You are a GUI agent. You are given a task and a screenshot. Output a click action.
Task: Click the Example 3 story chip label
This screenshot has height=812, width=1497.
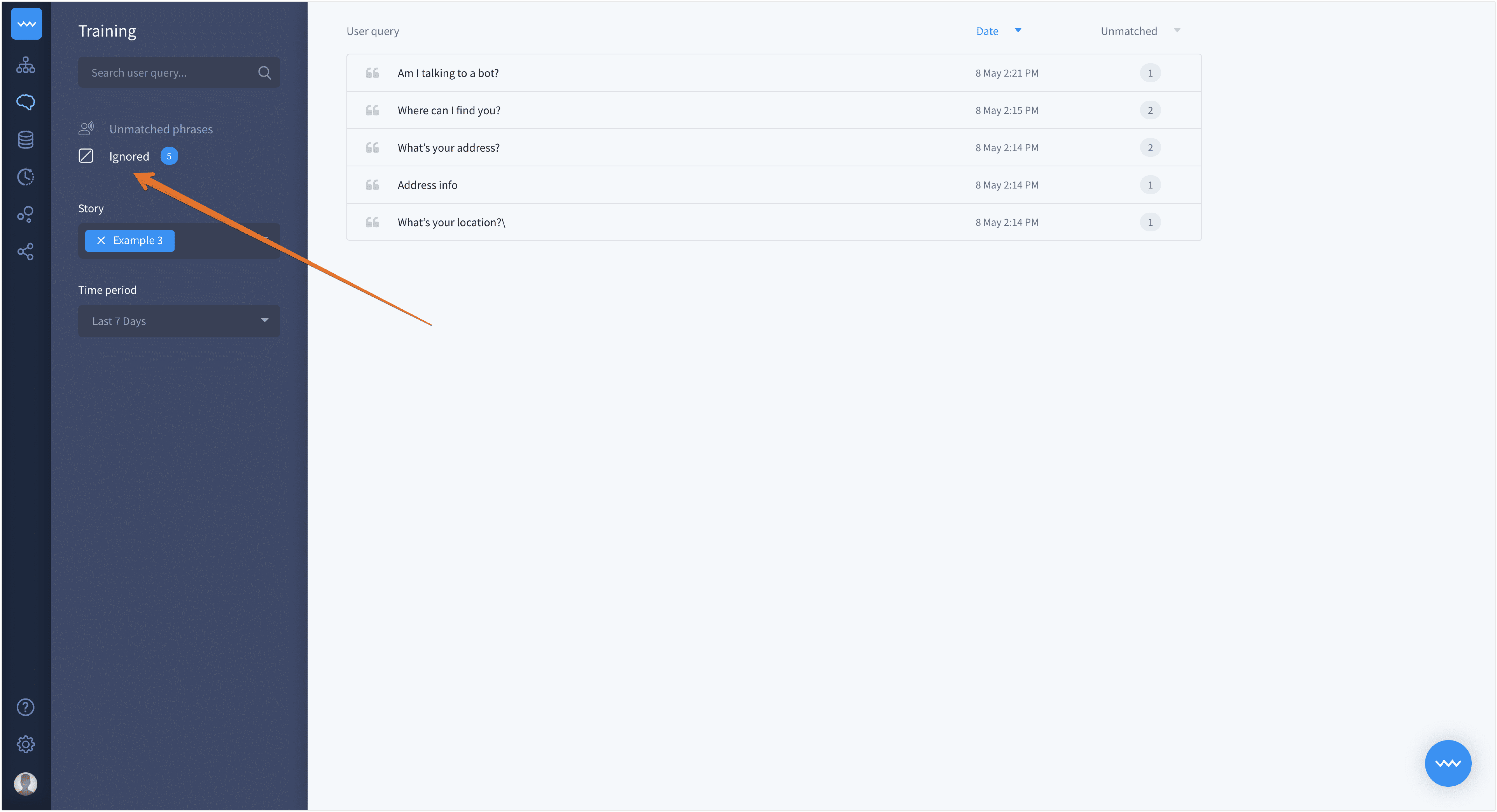coord(138,240)
